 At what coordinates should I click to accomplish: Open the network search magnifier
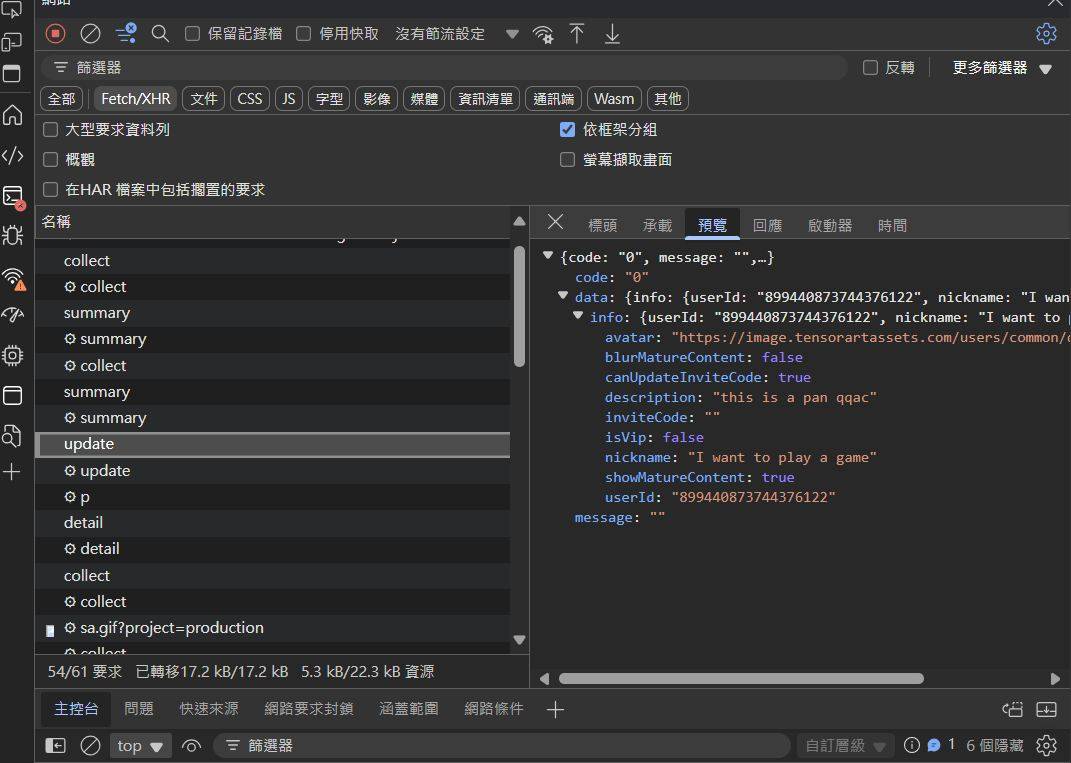click(160, 34)
